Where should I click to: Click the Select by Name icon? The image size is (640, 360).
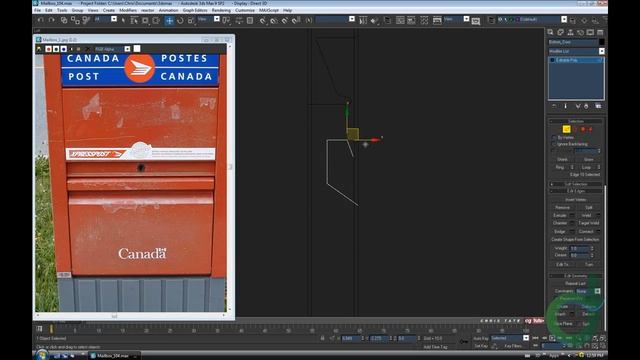click(134, 20)
